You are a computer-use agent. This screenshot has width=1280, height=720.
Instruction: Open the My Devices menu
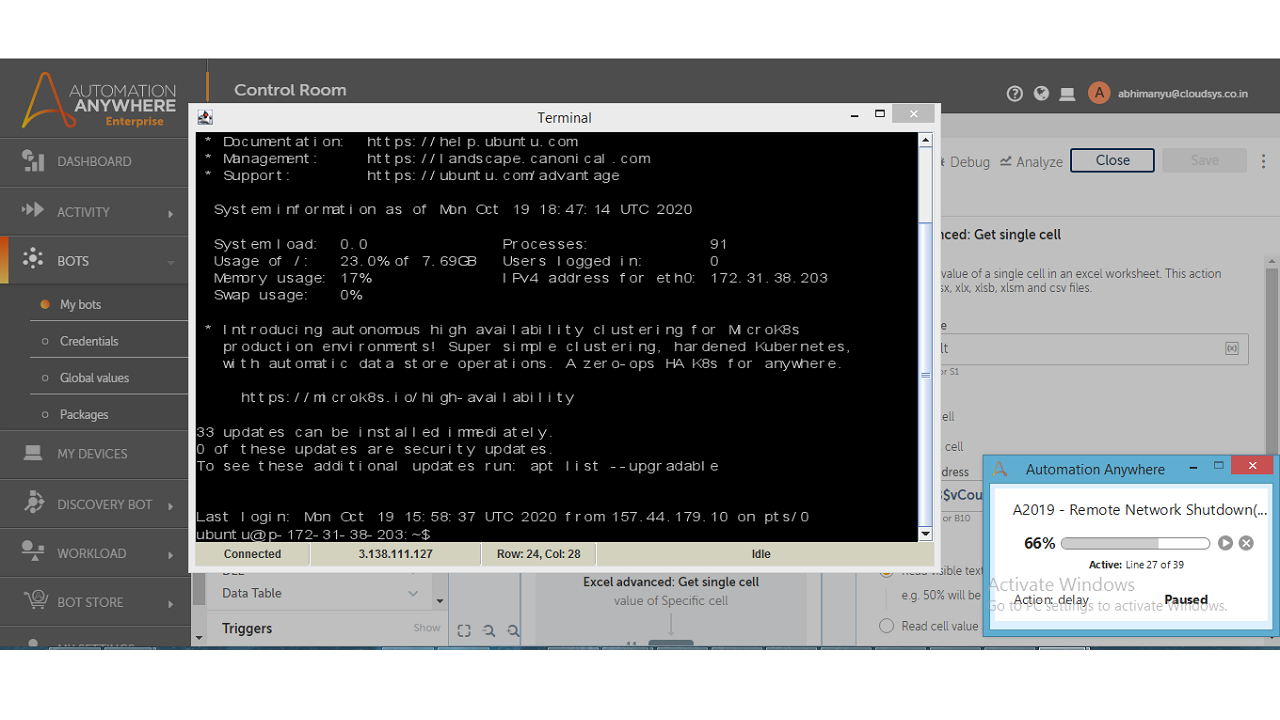tap(92, 454)
